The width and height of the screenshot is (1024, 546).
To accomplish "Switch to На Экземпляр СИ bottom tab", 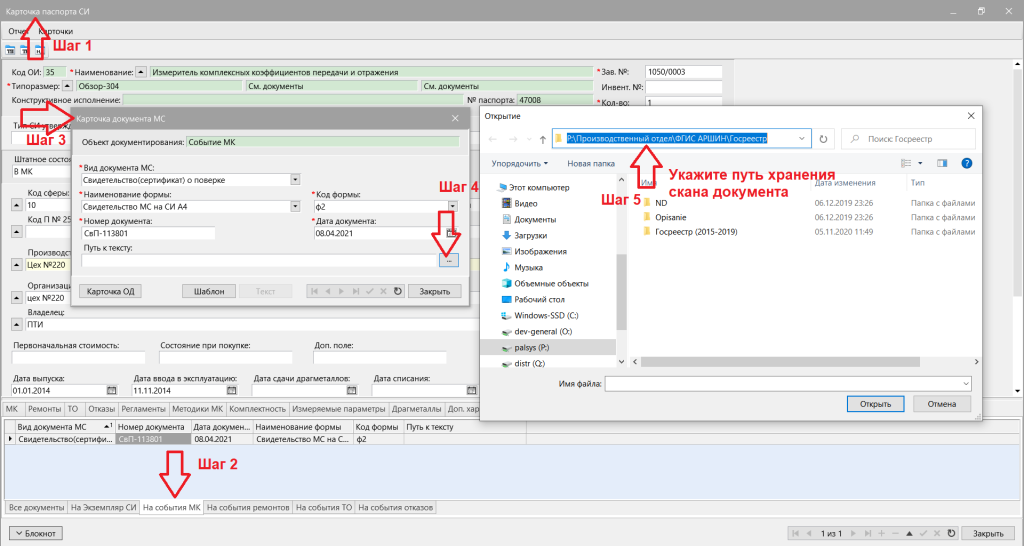I will point(104,507).
